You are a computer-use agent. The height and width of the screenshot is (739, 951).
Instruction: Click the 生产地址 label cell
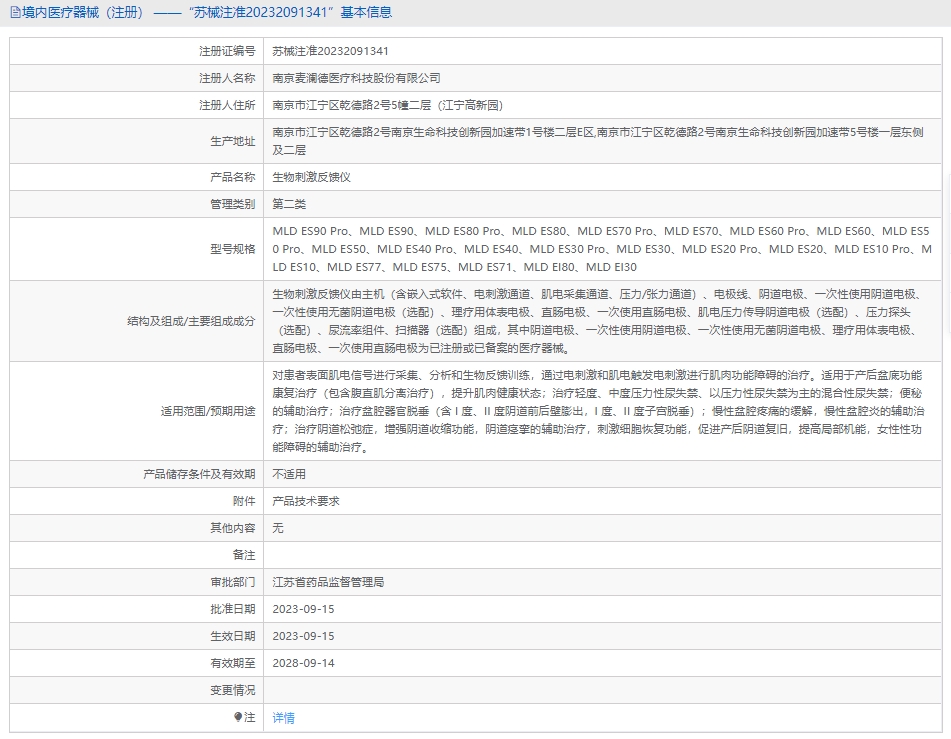point(136,141)
